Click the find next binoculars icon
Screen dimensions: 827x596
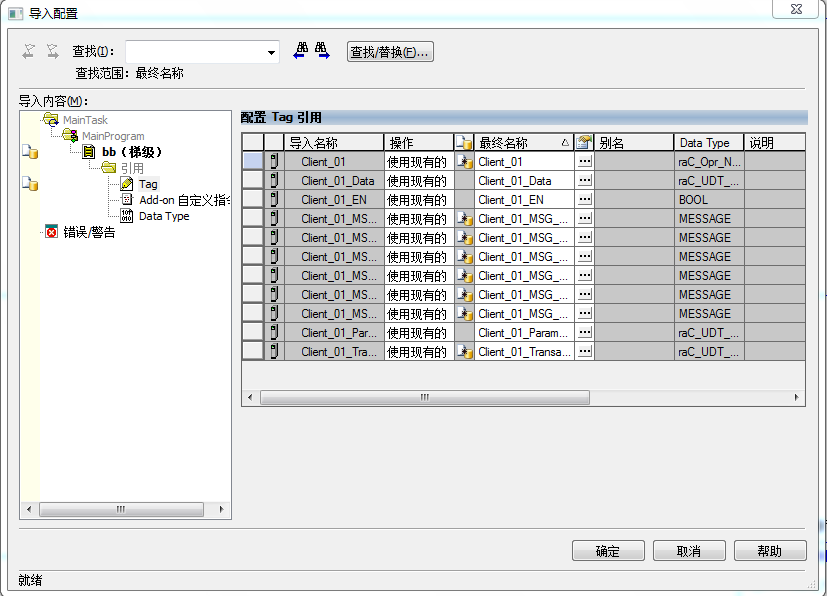point(322,51)
